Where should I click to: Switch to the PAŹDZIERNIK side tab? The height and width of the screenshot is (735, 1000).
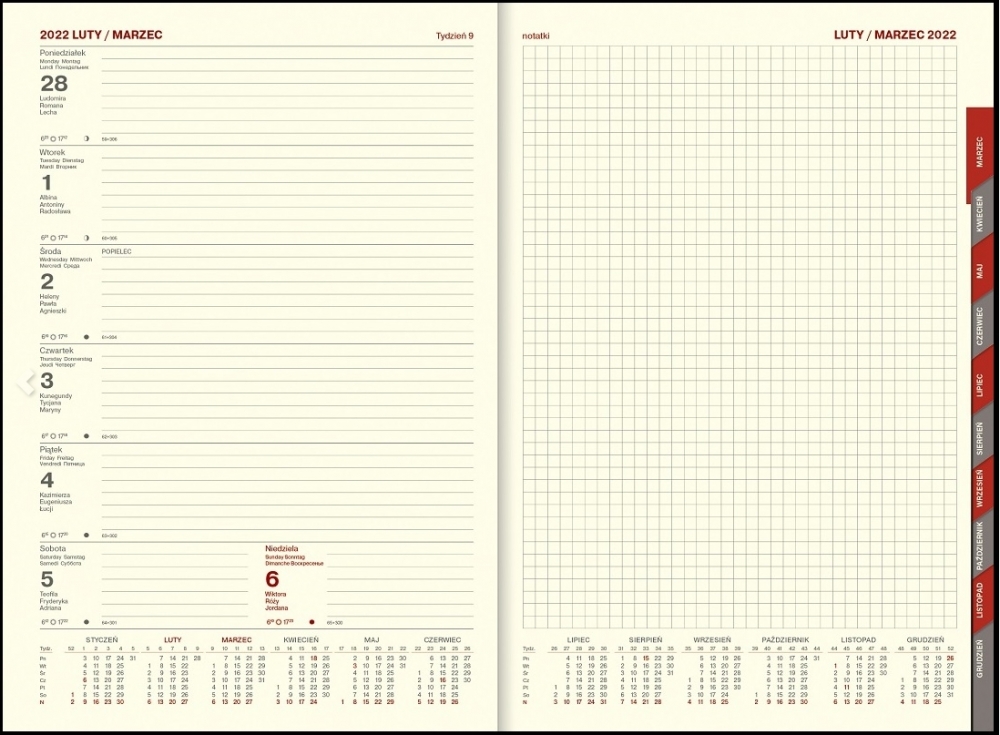tap(980, 546)
